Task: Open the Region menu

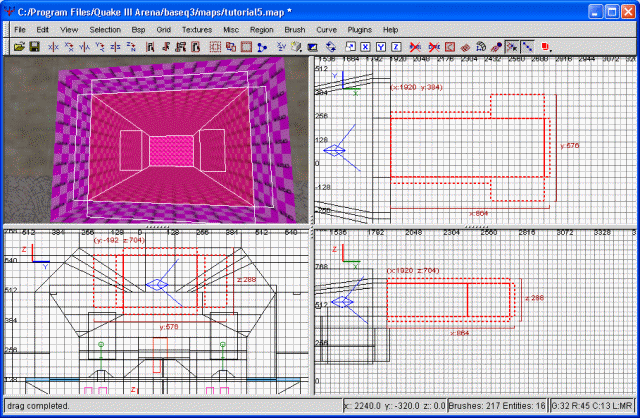Action: coord(262,30)
